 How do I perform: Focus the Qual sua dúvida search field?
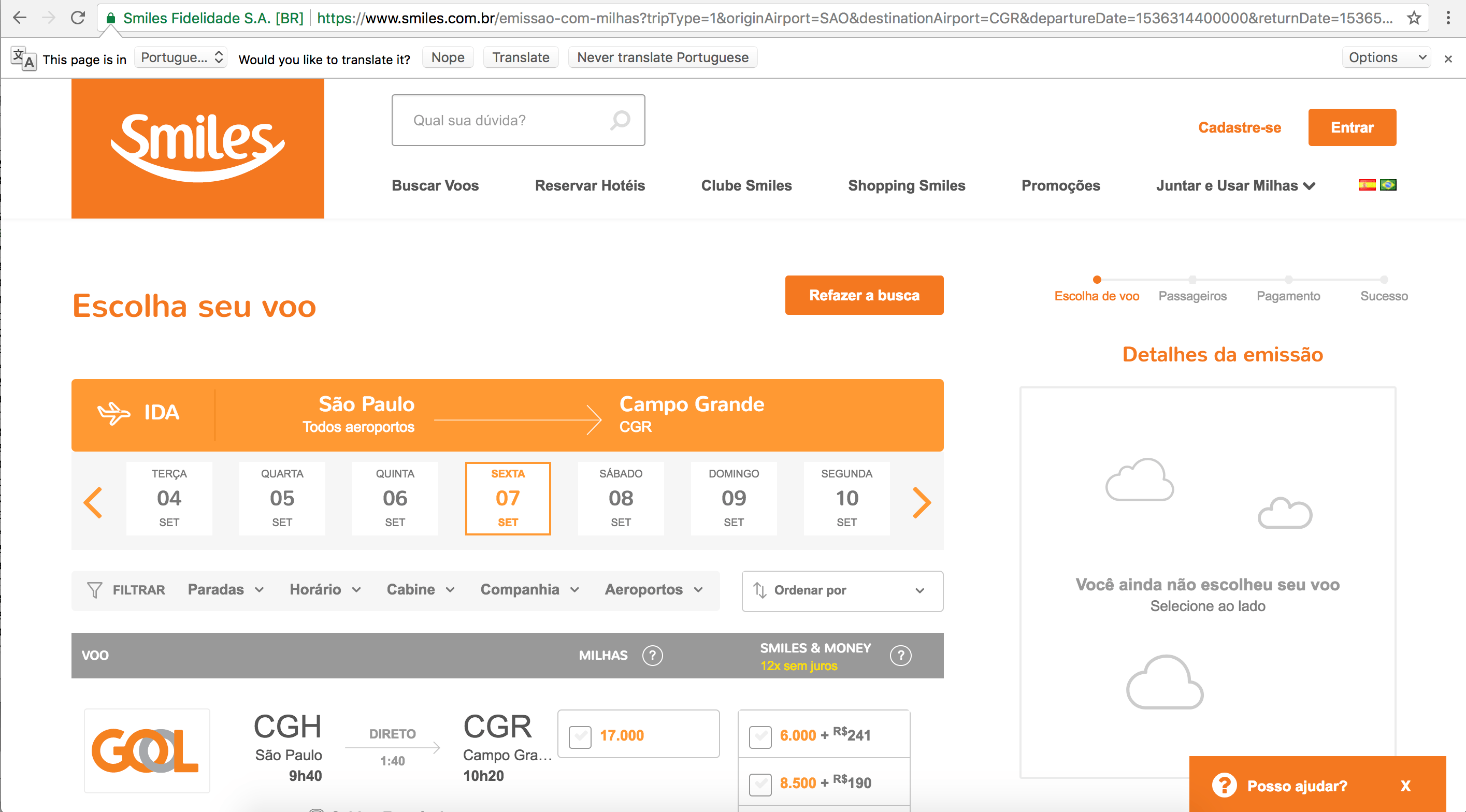point(518,120)
